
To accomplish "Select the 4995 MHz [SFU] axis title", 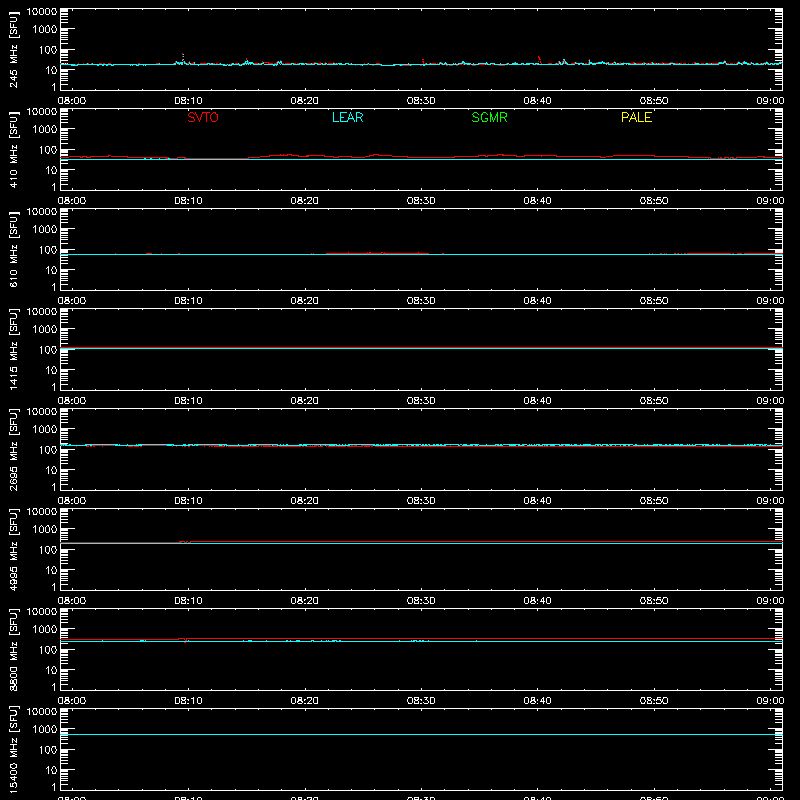I will click(x=13, y=549).
